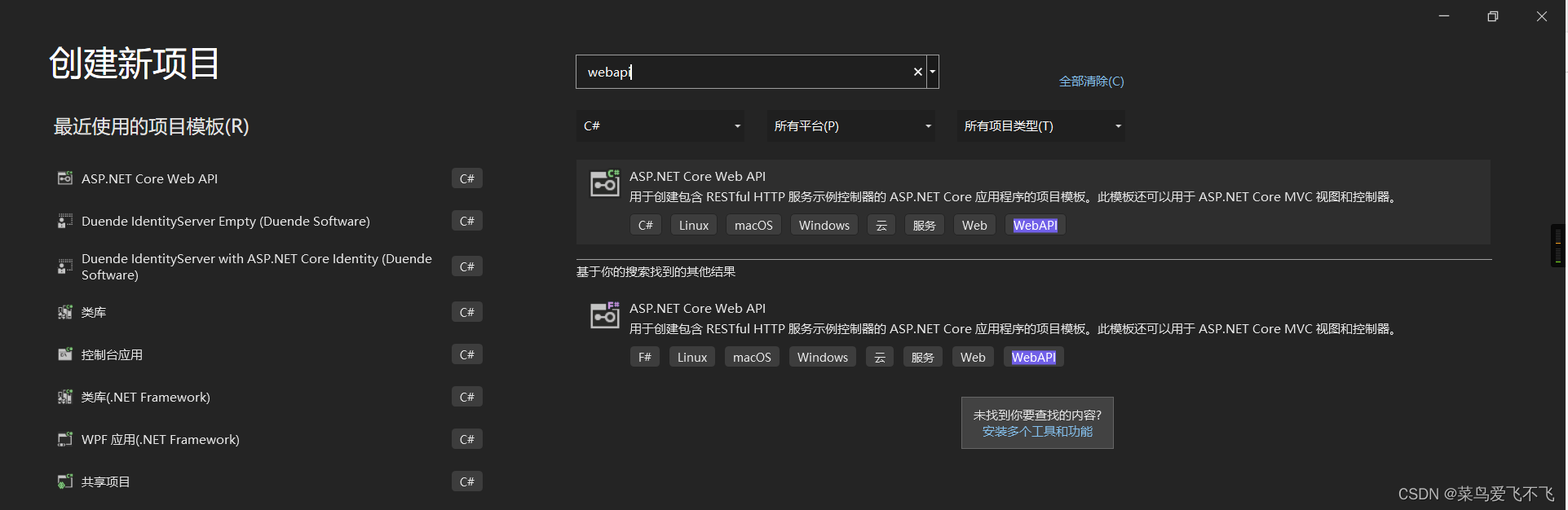Click the ASP.NET Core Web API recent template icon
Image resolution: width=1568 pixels, height=510 pixels.
[65, 178]
